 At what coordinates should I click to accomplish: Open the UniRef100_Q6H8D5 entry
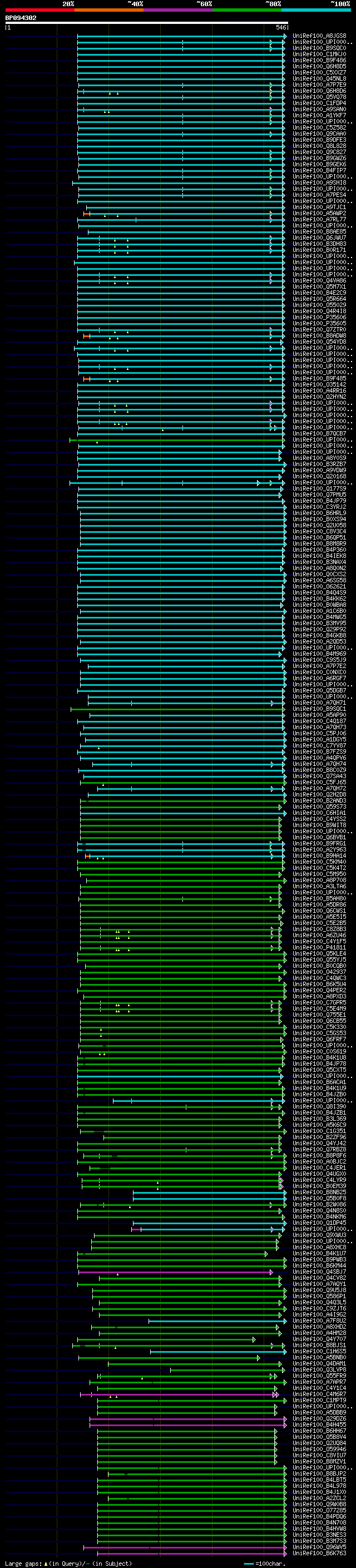pos(319,66)
